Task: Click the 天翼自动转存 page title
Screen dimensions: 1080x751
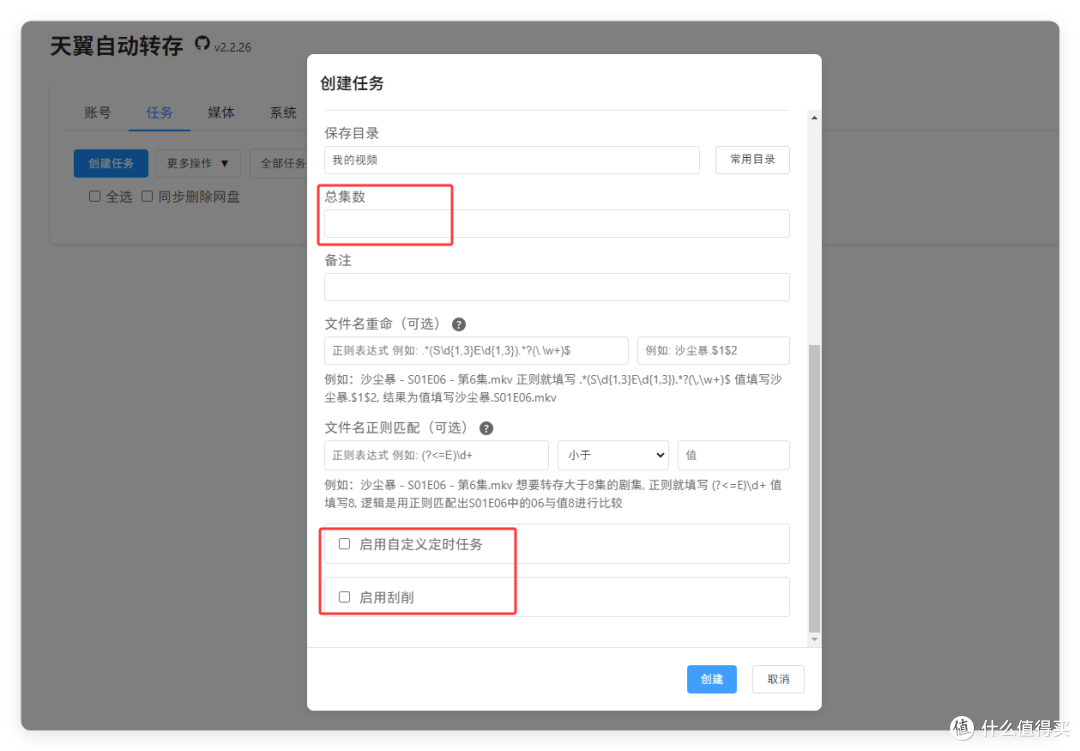Action: (x=117, y=46)
